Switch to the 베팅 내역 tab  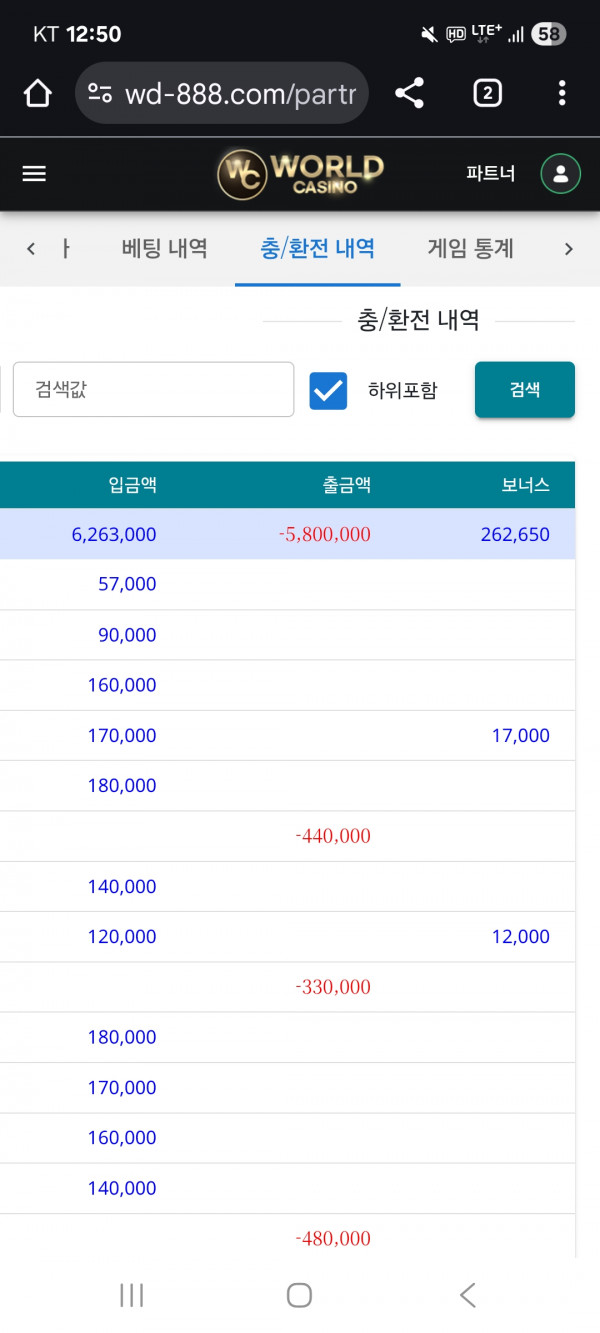point(164,249)
